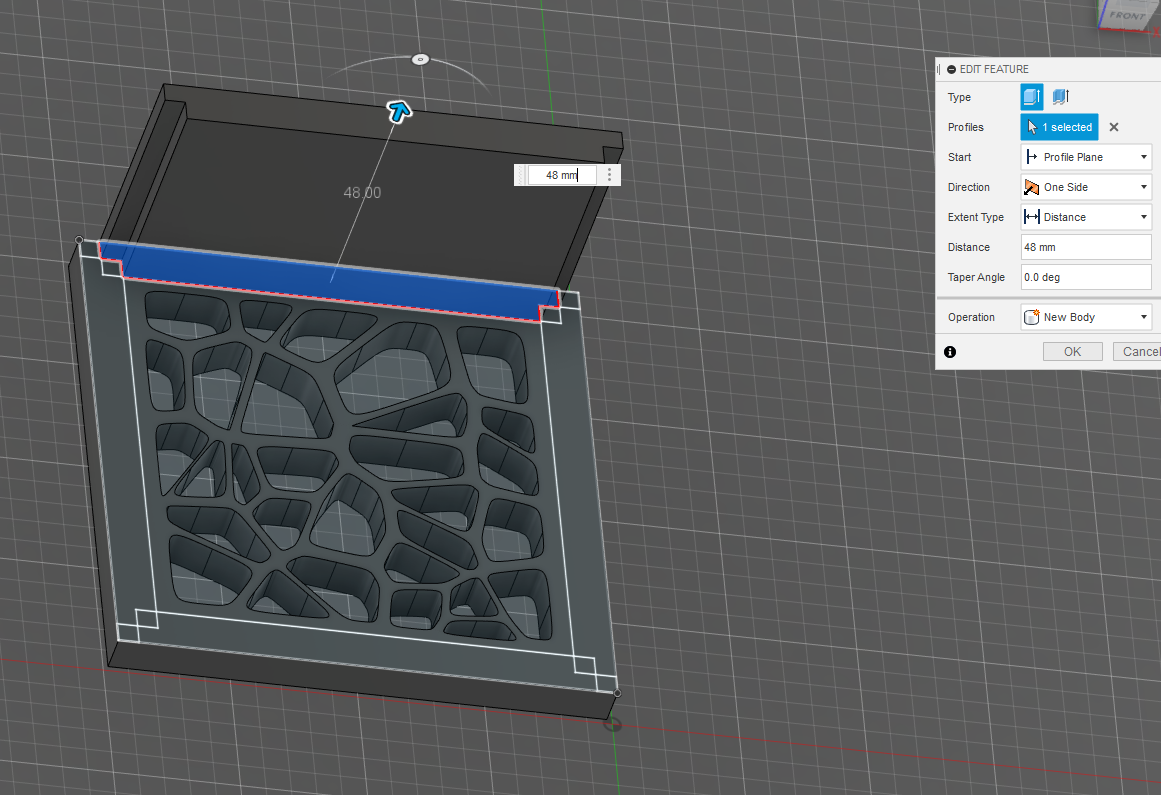Viewport: 1161px width, 795px height.
Task: Open the Operation dropdown
Action: [x=1143, y=316]
